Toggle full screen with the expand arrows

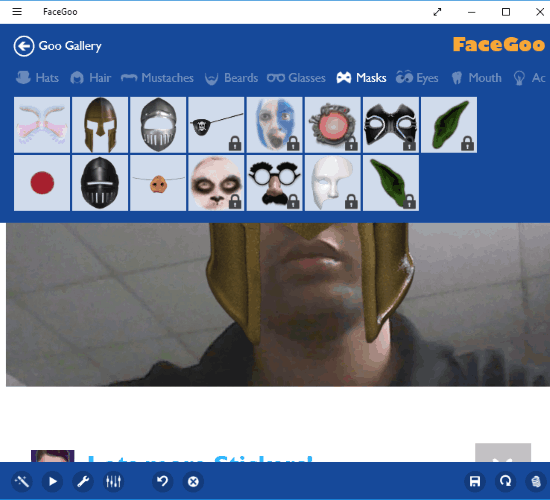click(x=437, y=12)
